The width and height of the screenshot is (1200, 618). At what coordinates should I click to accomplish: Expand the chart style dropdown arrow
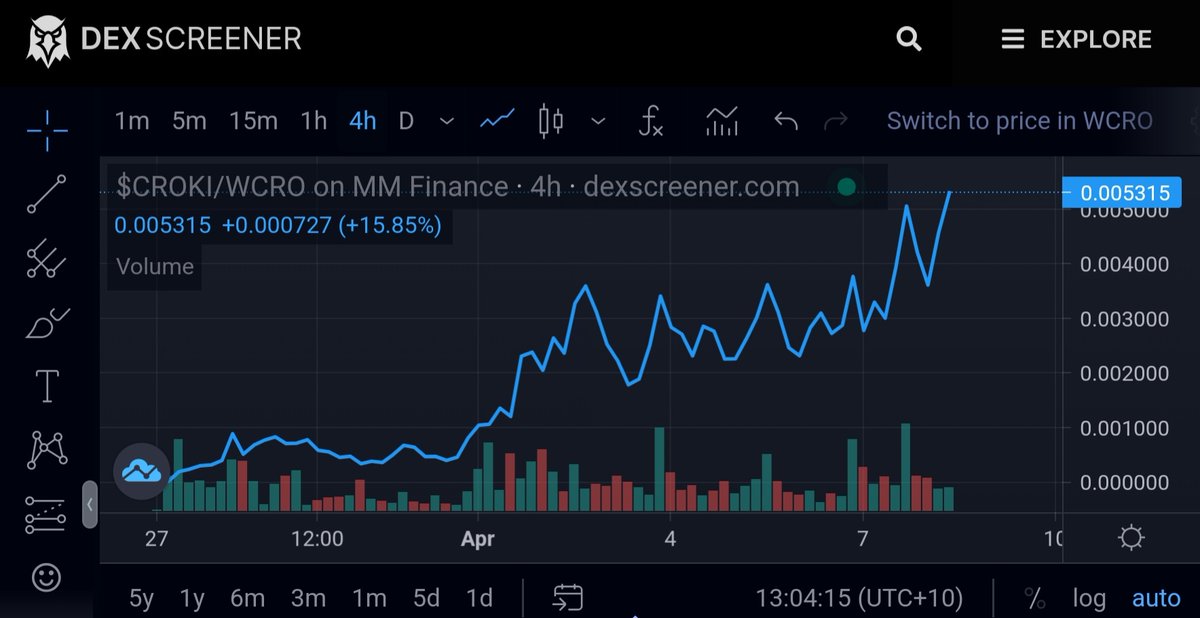(x=598, y=121)
